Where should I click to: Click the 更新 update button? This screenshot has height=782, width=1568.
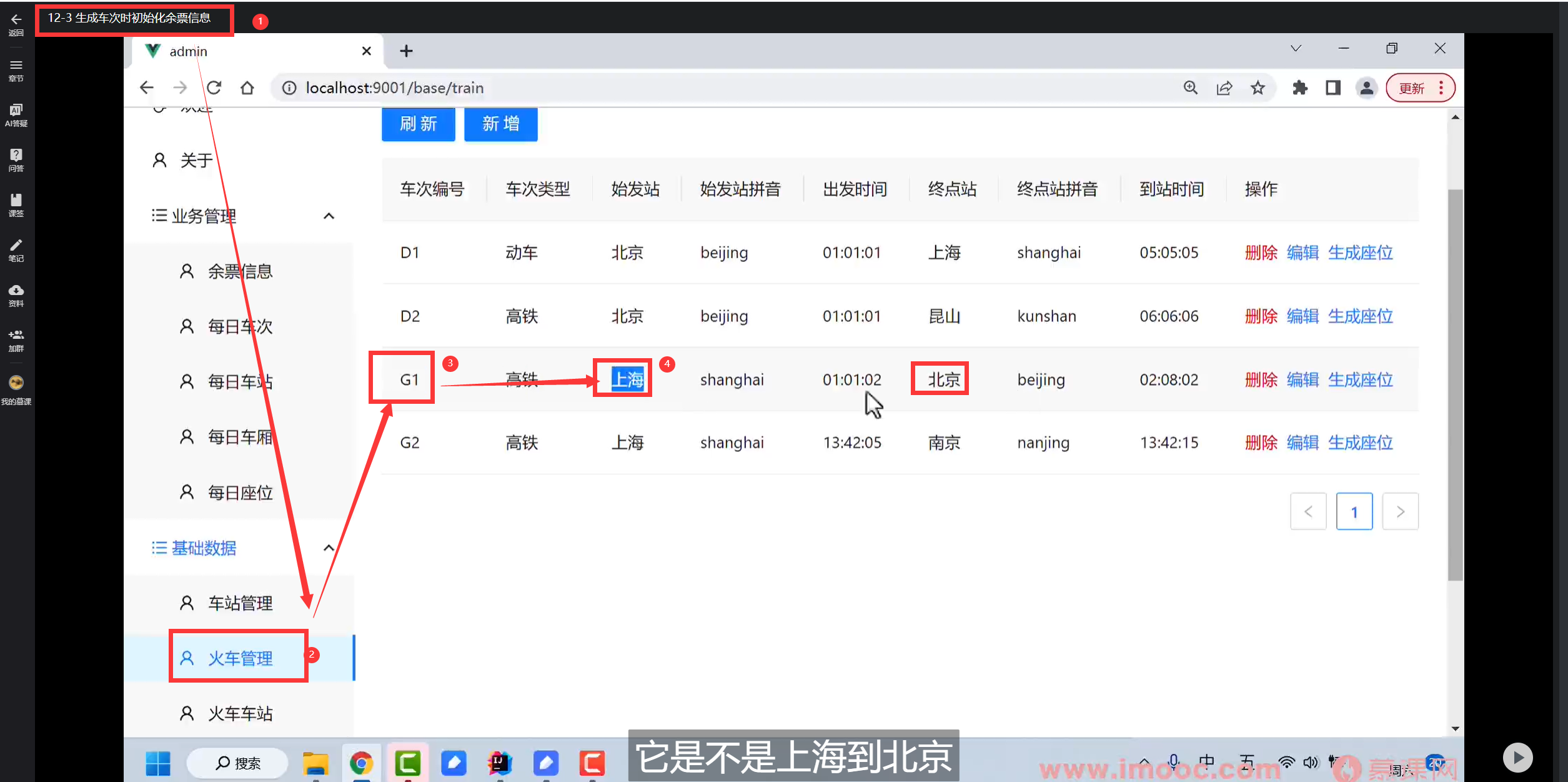[1412, 88]
